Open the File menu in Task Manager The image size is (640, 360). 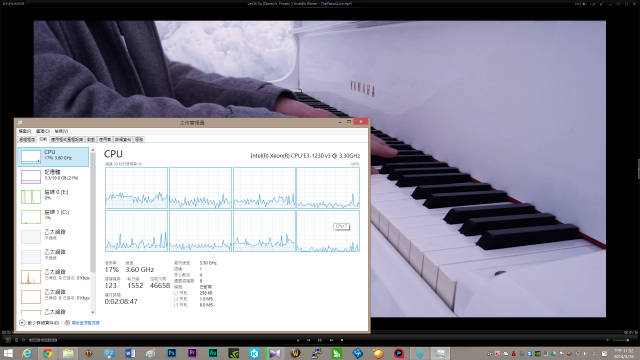24,131
